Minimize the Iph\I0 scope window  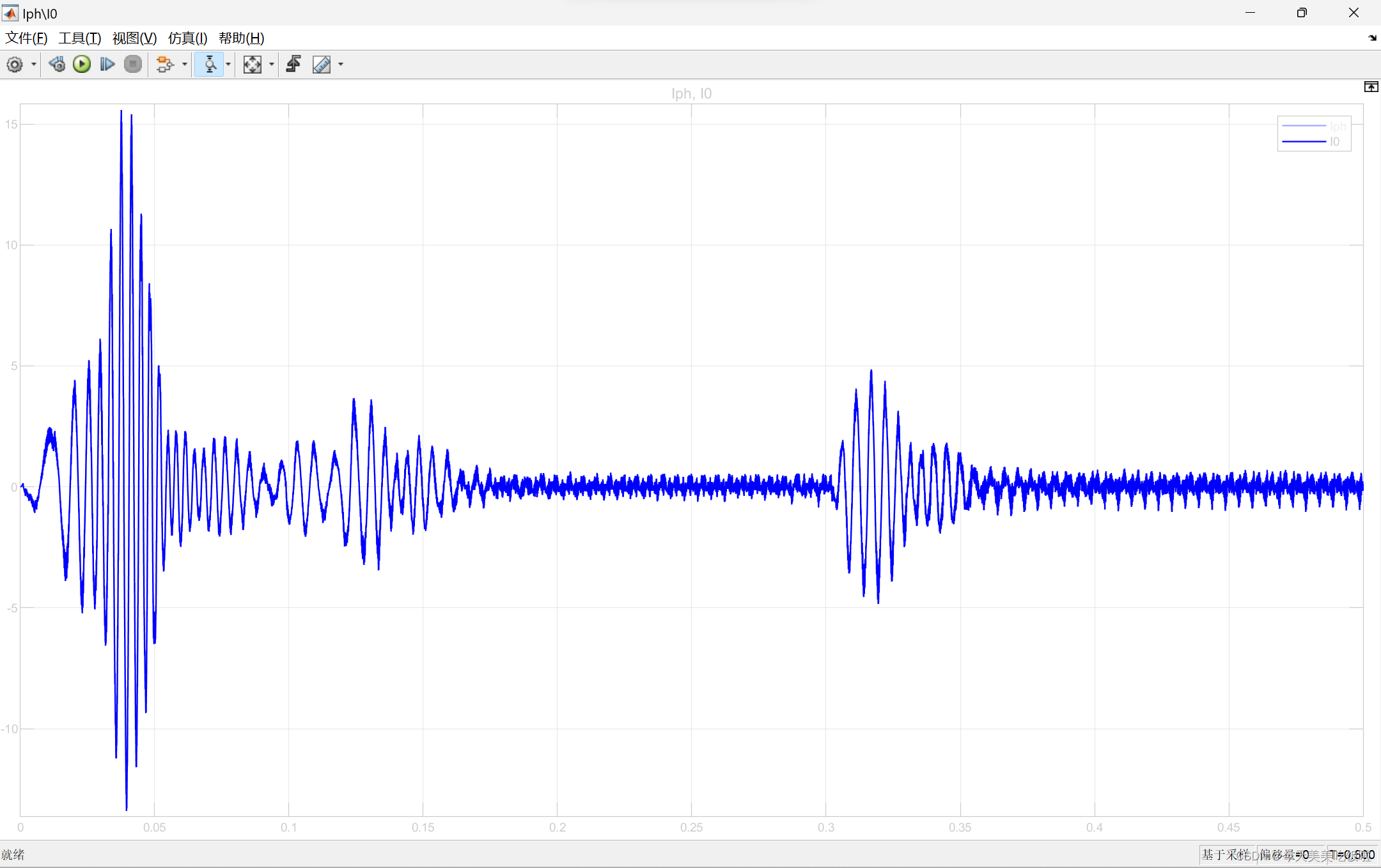1251,13
